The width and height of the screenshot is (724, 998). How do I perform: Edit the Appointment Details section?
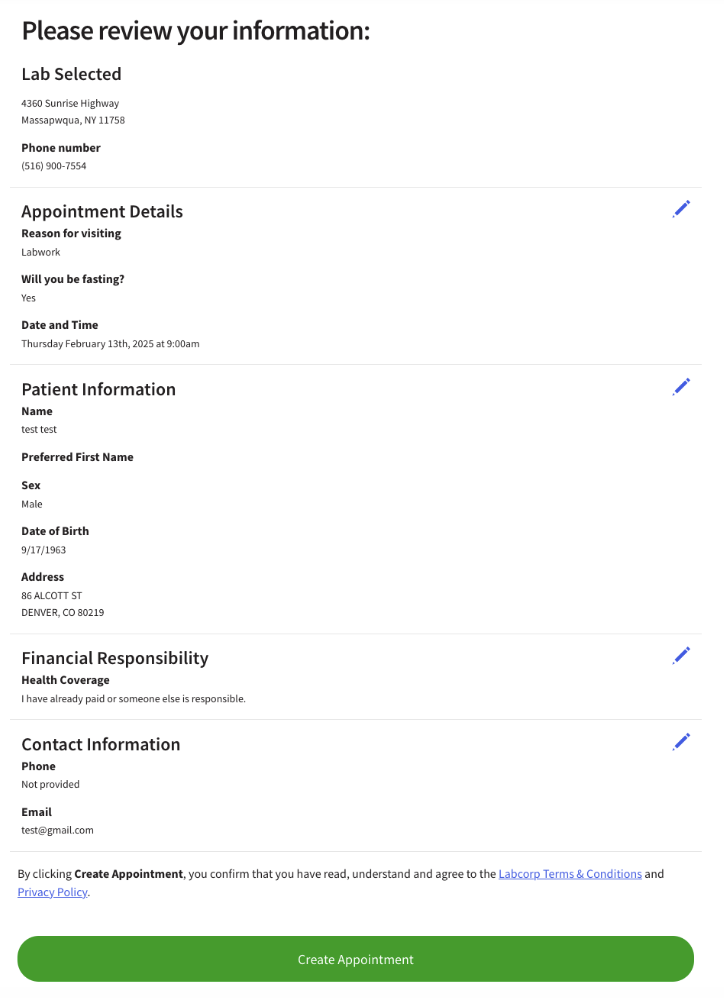coord(681,209)
